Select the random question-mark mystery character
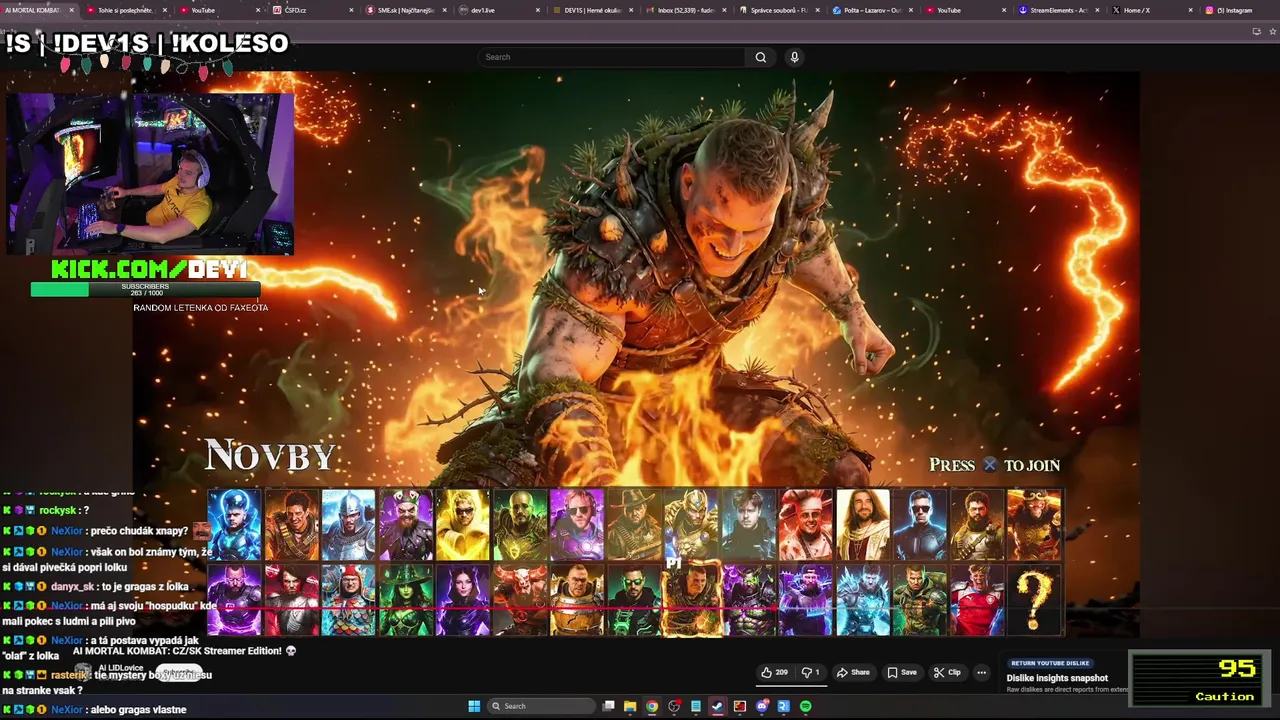 [x=1034, y=600]
